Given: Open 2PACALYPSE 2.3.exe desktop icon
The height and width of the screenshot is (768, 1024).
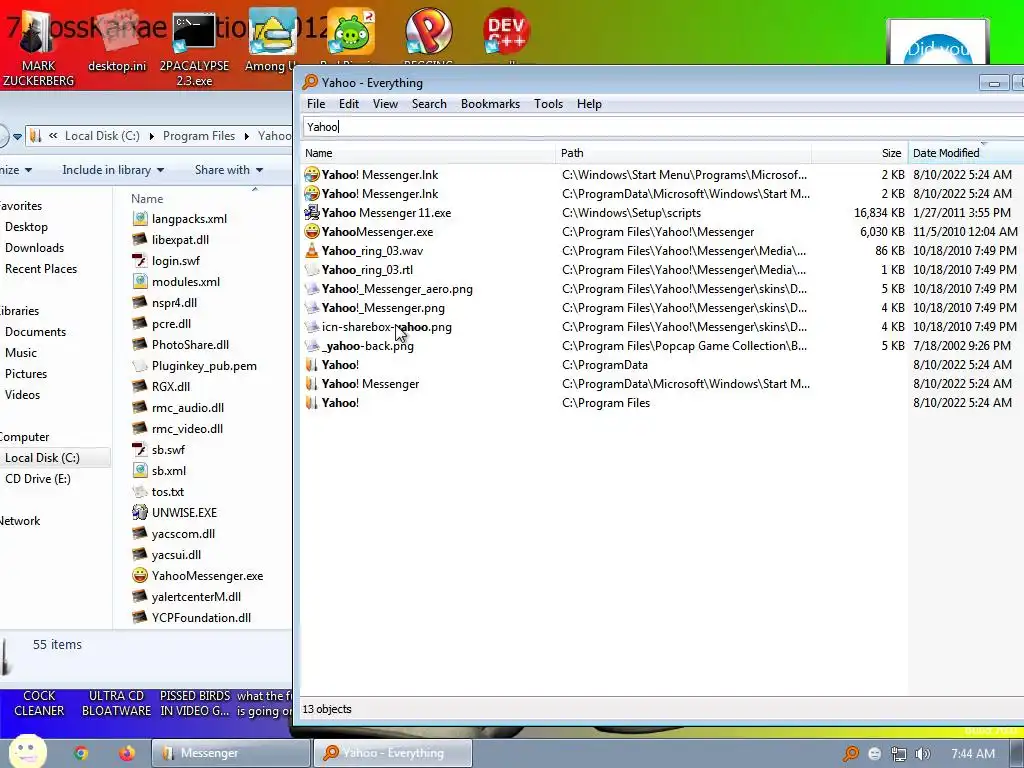Looking at the screenshot, I should click(x=194, y=47).
